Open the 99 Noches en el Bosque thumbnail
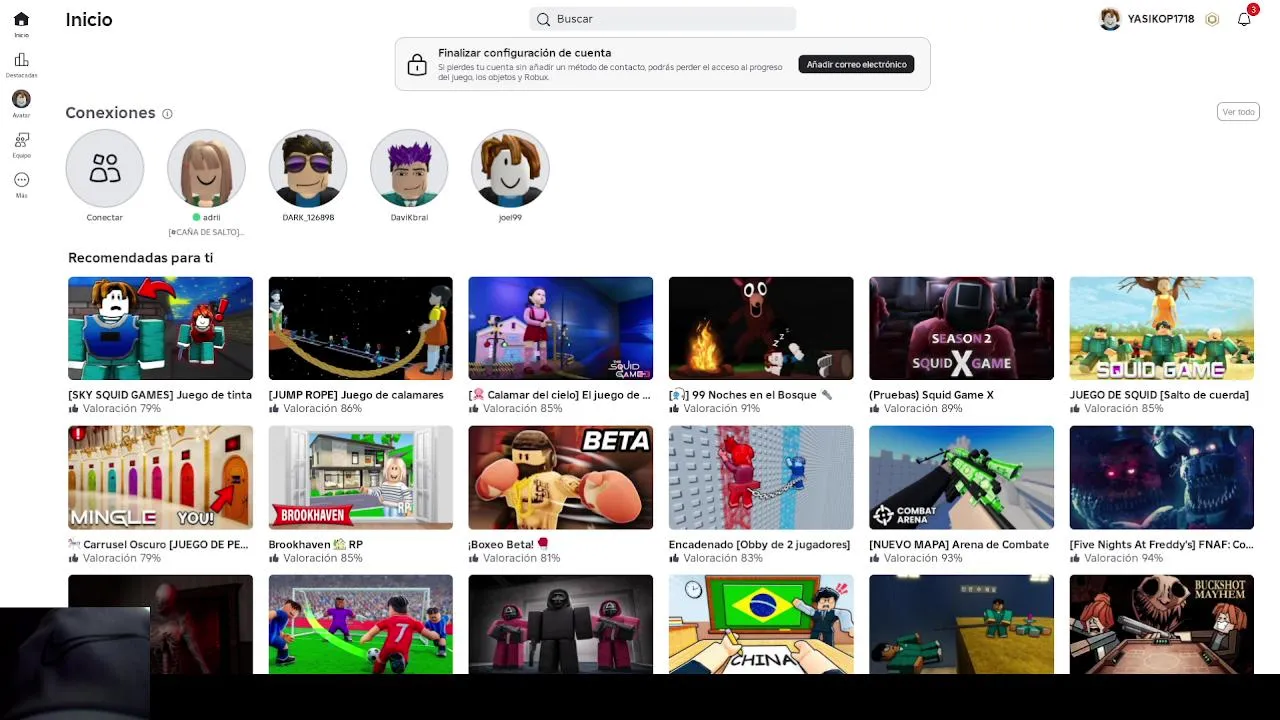This screenshot has width=1280, height=720. click(x=761, y=328)
